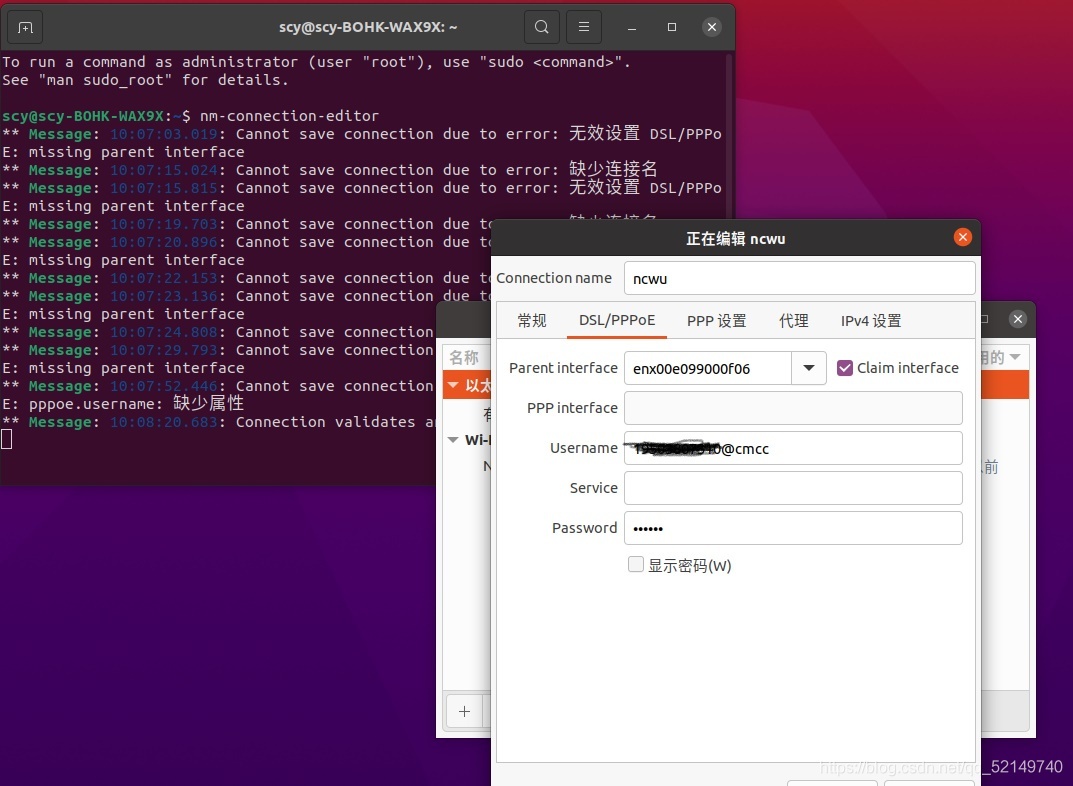Collapse the 以太网 group in connections list
Screen dimensions: 1073x786
452,385
